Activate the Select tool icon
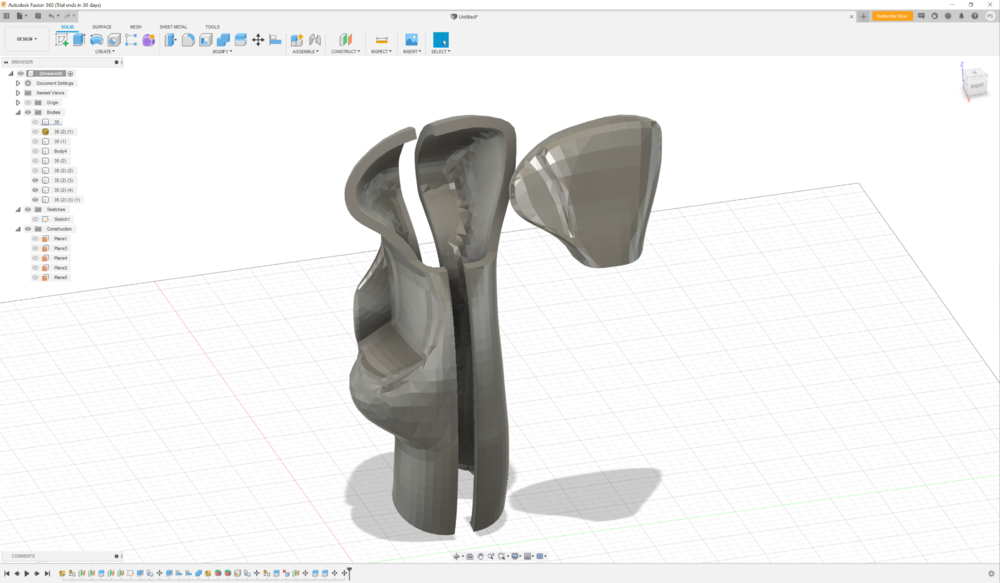The width and height of the screenshot is (1000, 583). tap(440, 40)
